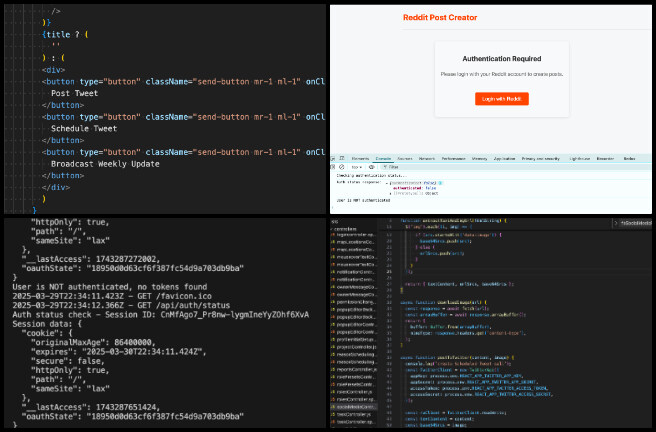Click the 'GET /favicon.ico' terminal log line

click(112, 296)
